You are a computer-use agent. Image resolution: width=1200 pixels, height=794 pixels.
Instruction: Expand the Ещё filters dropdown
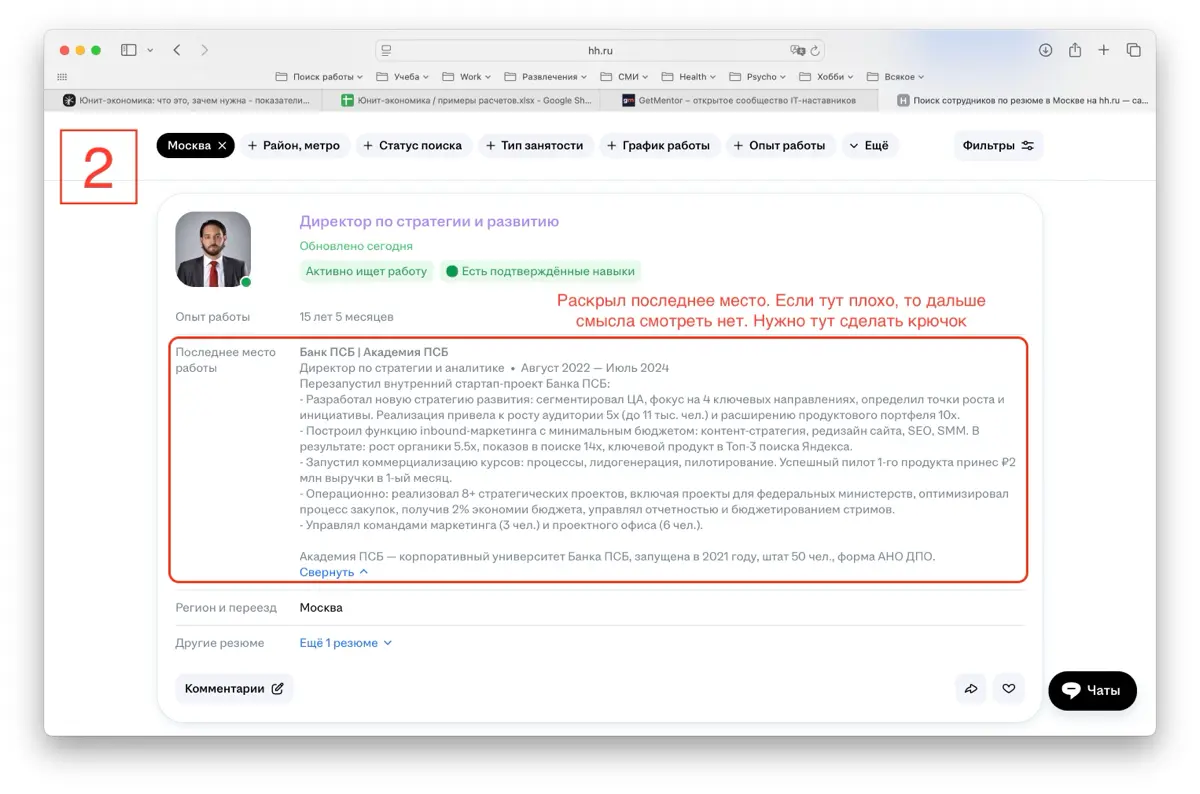point(869,146)
